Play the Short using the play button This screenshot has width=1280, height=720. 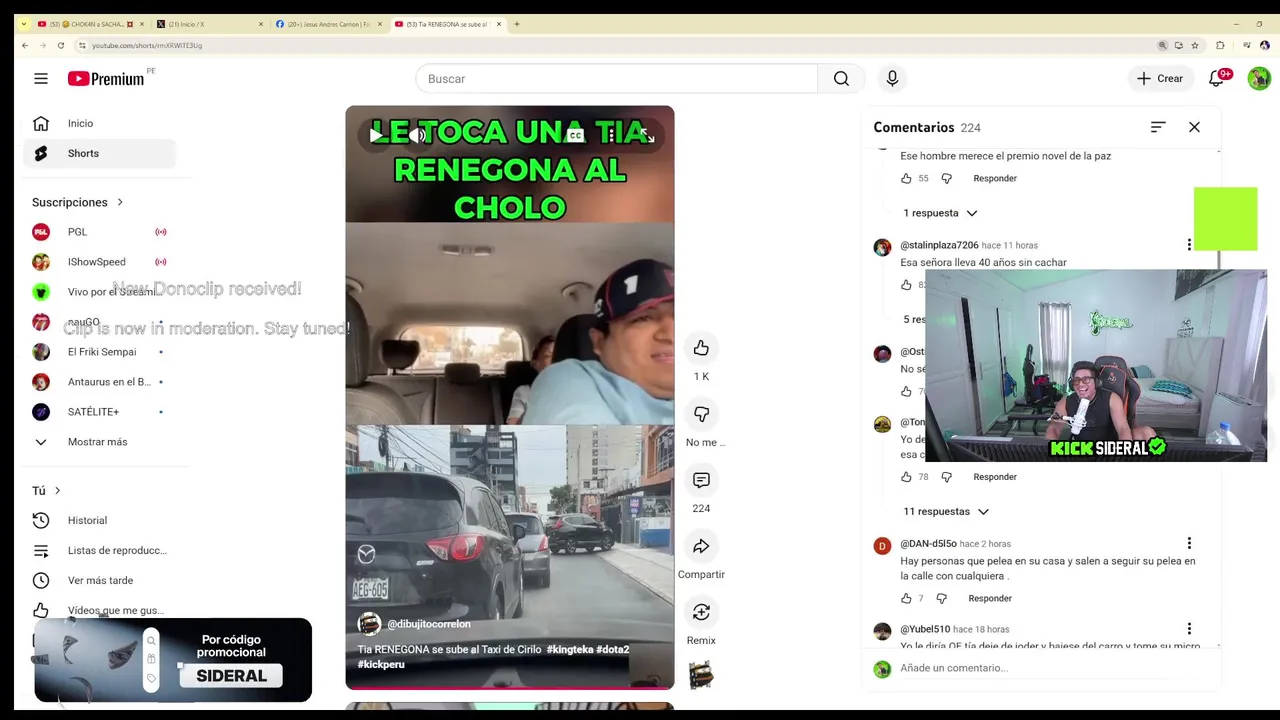(x=376, y=136)
